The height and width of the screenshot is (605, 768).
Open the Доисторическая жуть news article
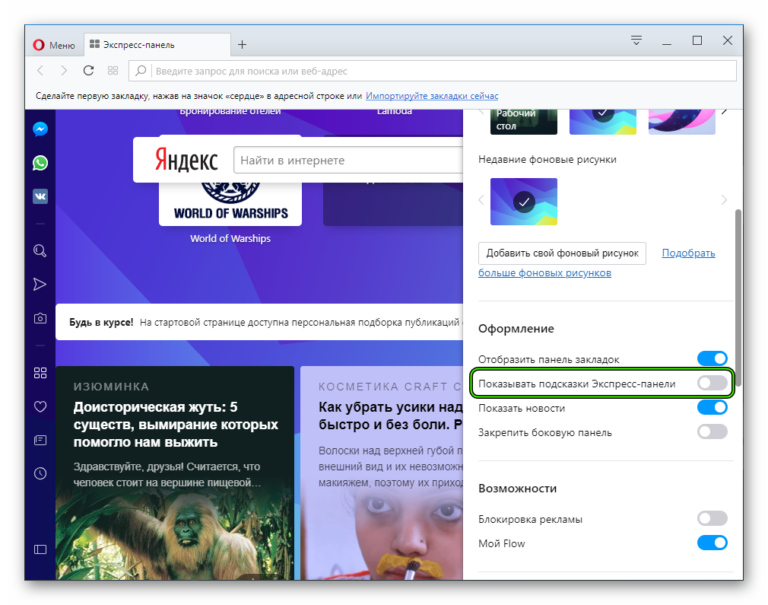click(175, 473)
